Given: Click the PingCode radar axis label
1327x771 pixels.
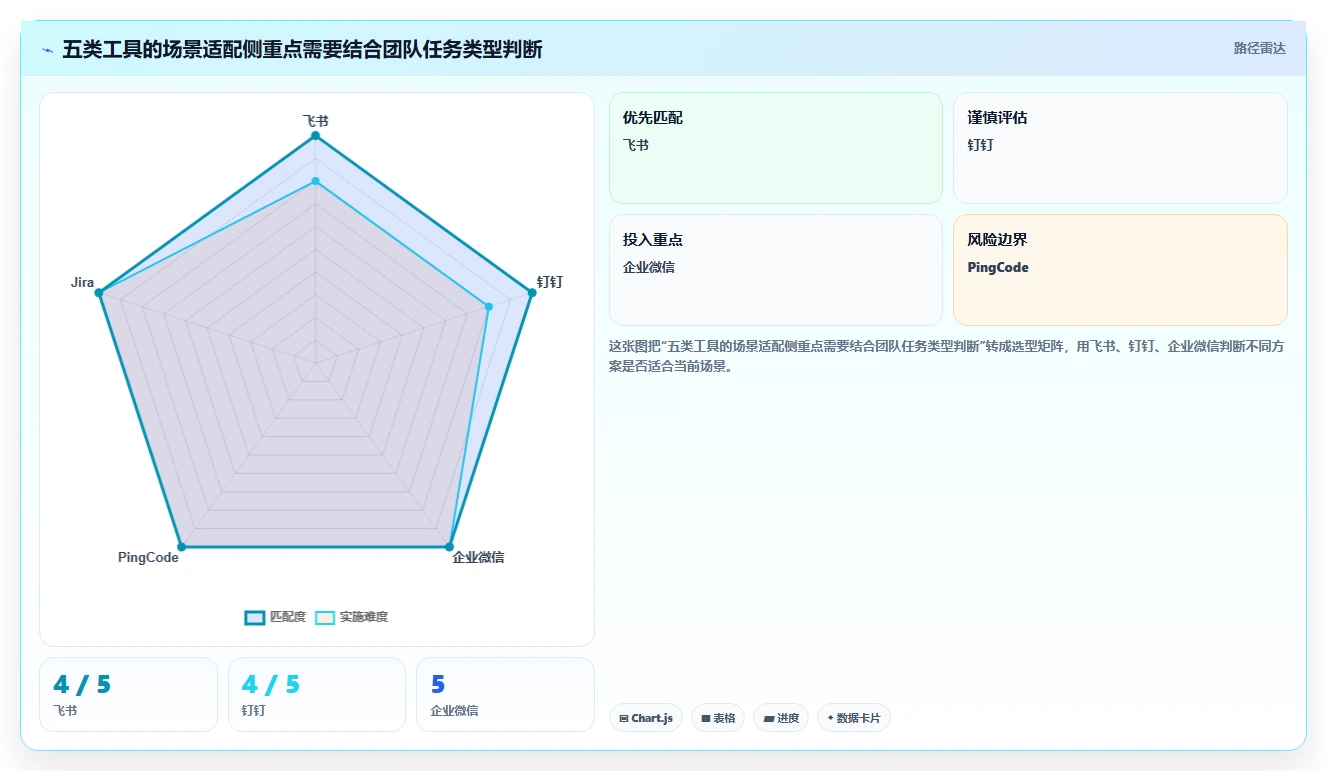Looking at the screenshot, I should click(148, 557).
